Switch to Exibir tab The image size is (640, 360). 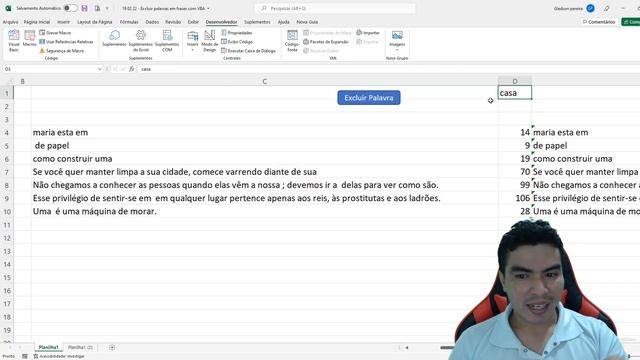[193, 22]
